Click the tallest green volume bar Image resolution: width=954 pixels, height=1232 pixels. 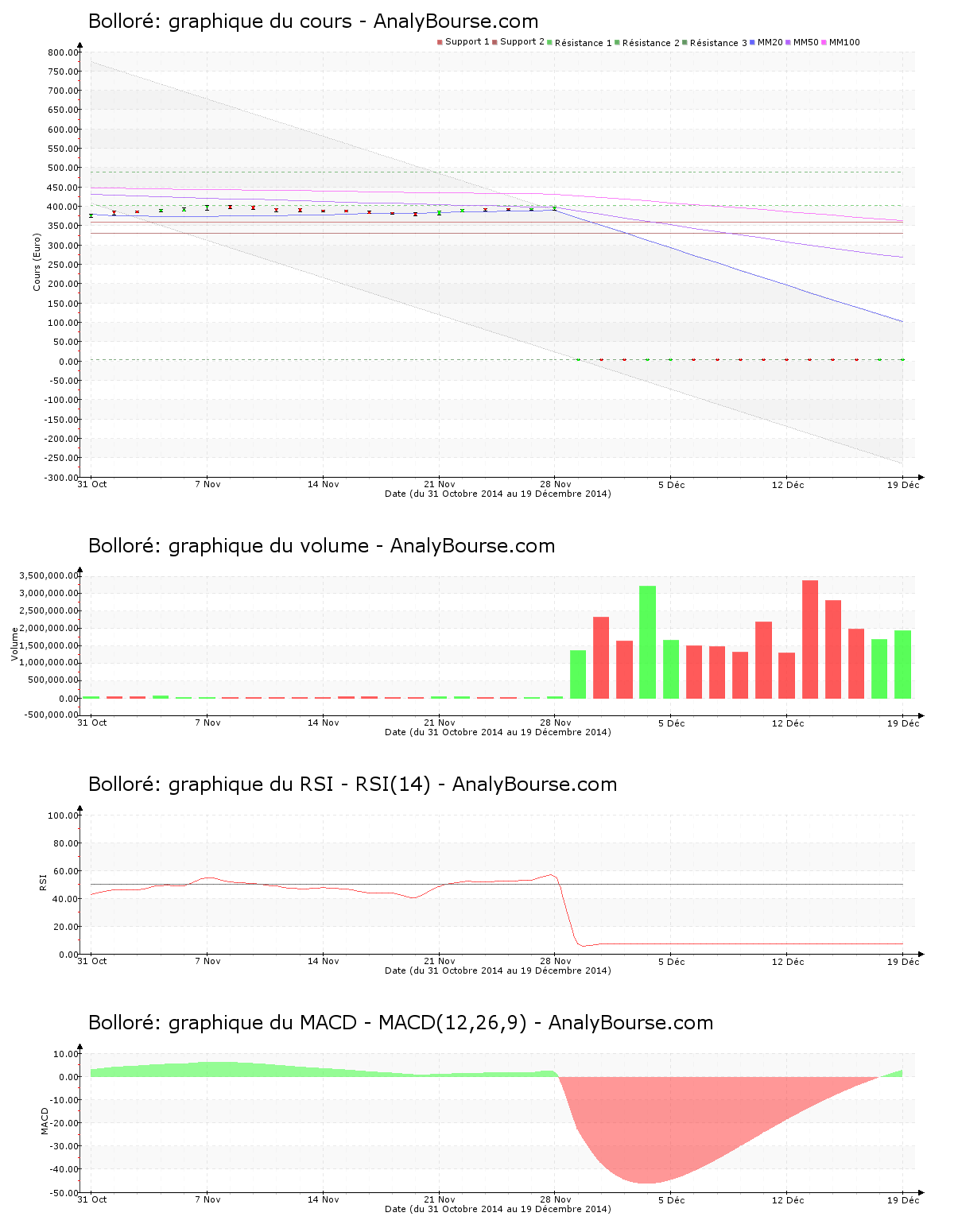tap(648, 642)
